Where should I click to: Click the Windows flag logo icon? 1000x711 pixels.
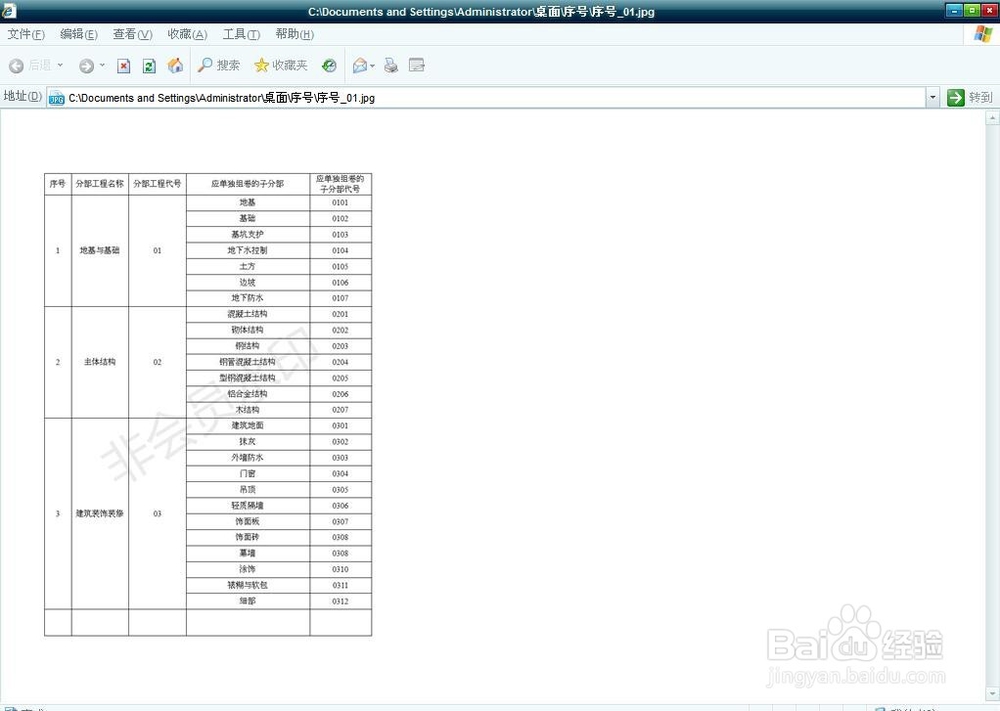pyautogui.click(x=983, y=34)
